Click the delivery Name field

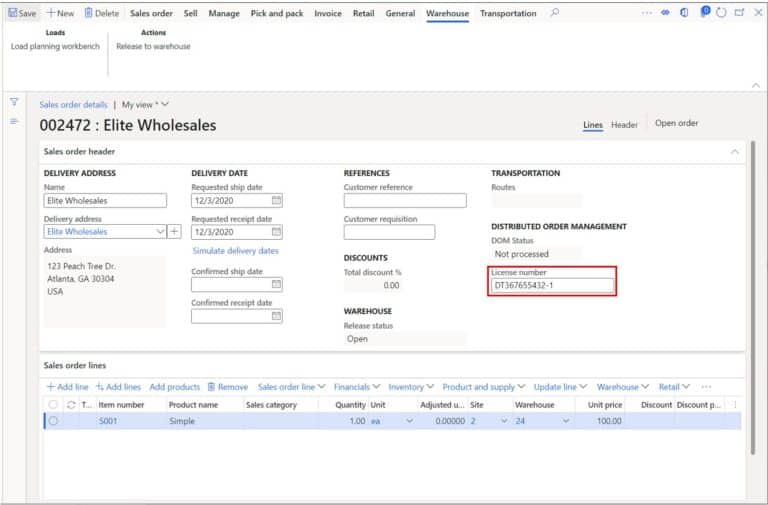point(105,200)
